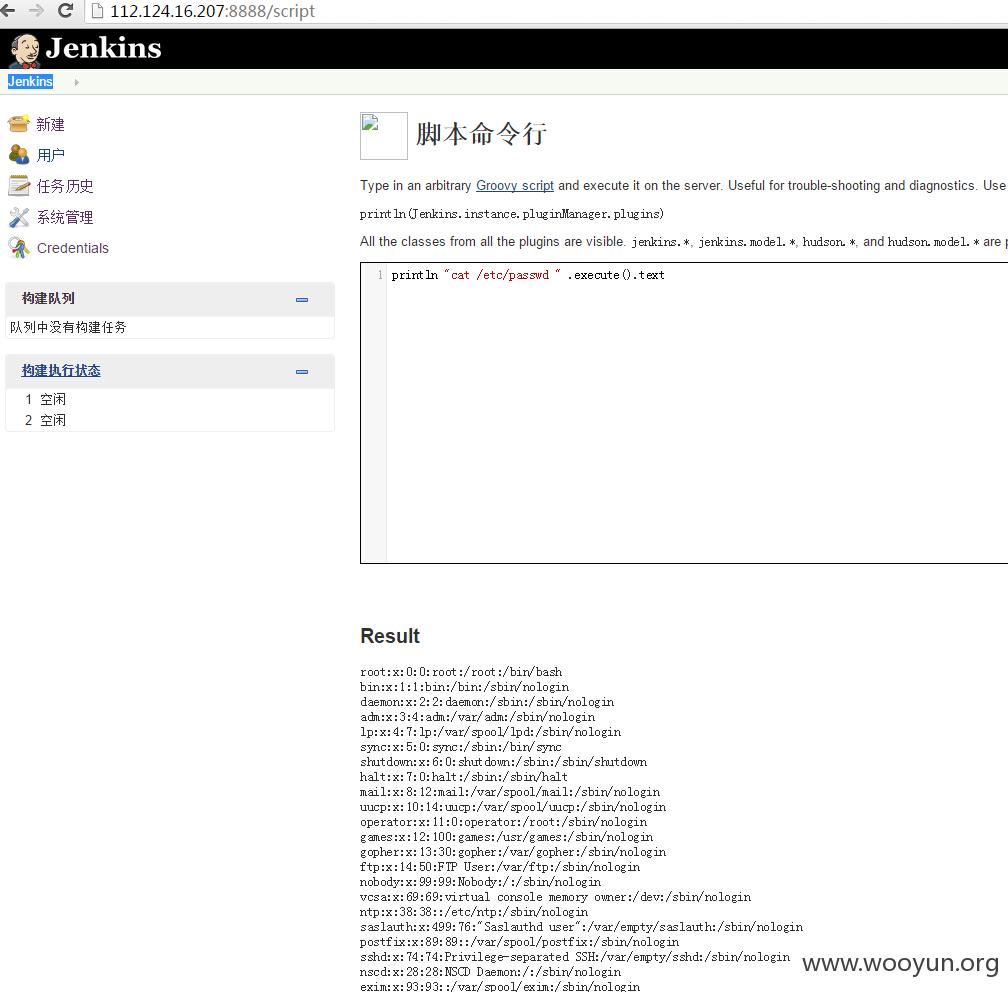This screenshot has width=1008, height=992.
Task: Click the sshd:x:74:74 output line
Action: point(575,957)
